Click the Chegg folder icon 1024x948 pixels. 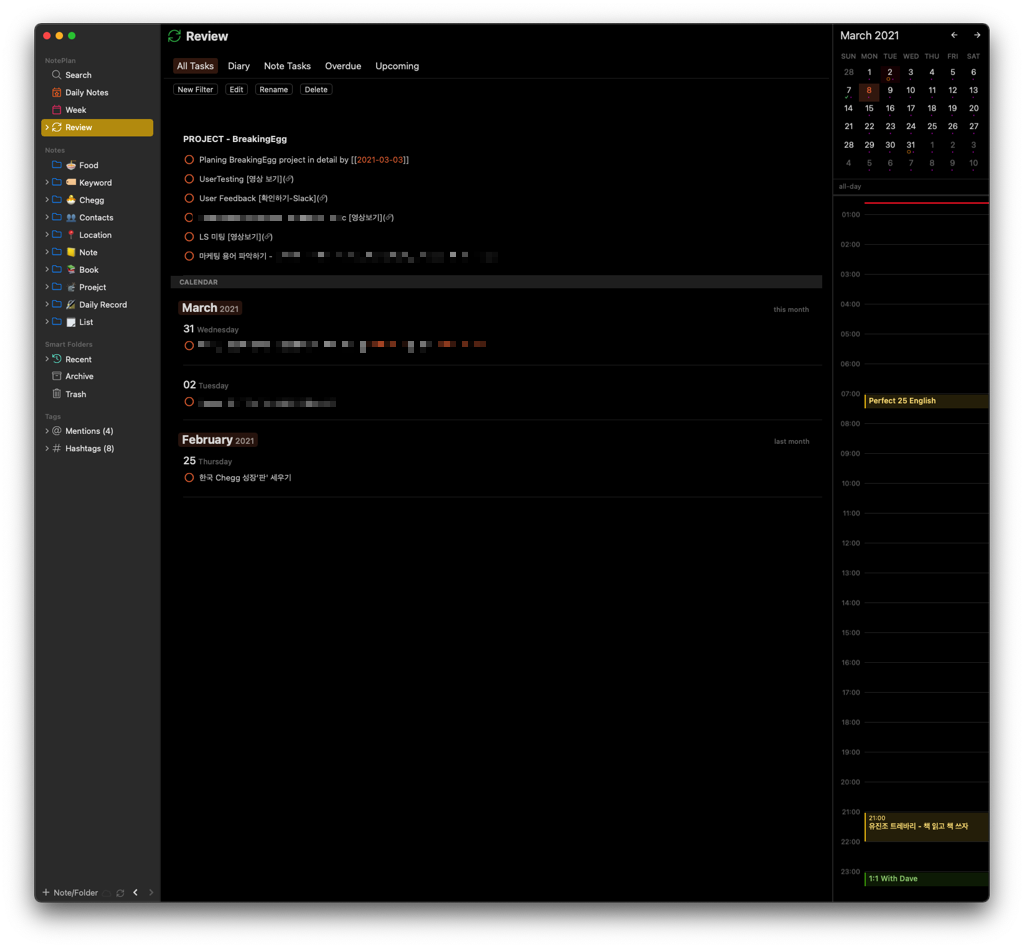57,200
